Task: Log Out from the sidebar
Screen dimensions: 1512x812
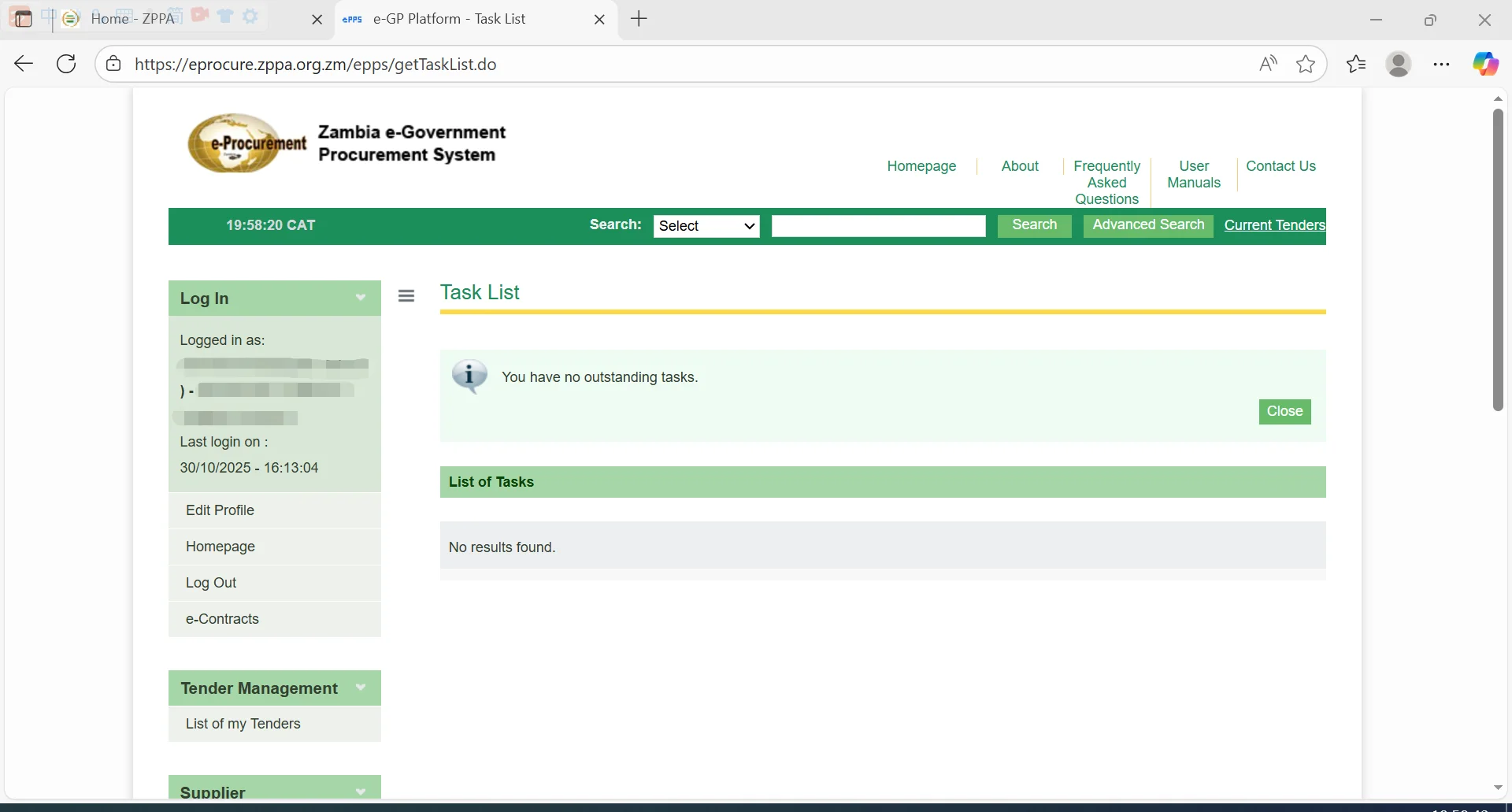Action: tap(275, 583)
